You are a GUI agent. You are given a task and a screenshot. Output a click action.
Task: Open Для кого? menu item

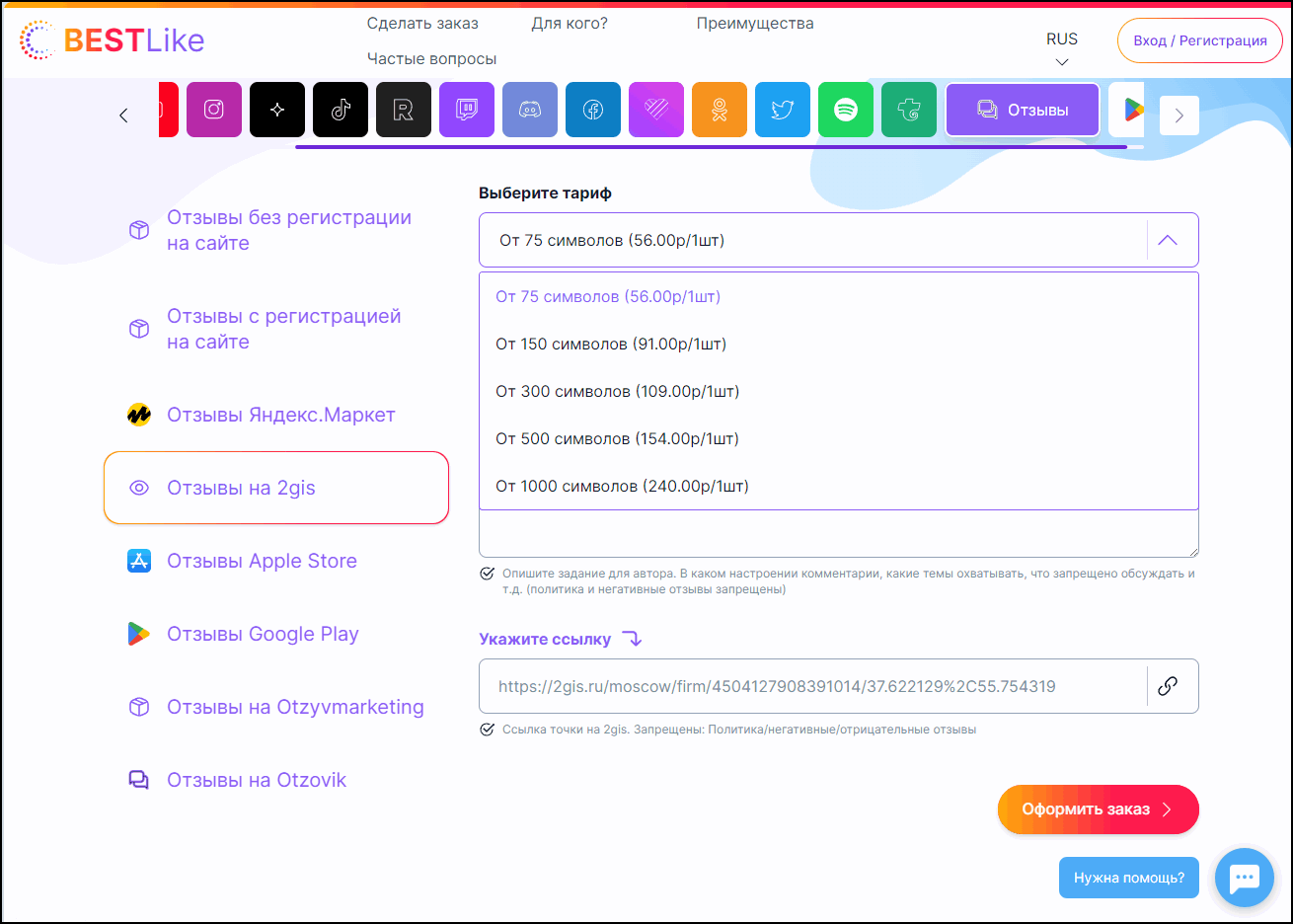(x=570, y=23)
